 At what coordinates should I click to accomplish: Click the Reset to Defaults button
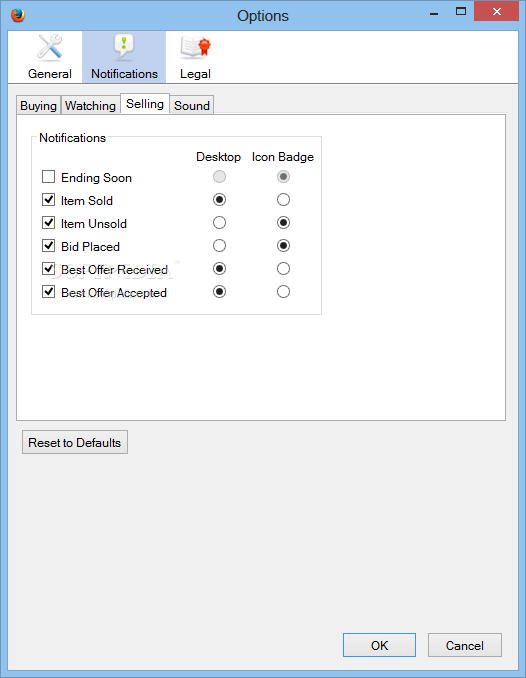pyautogui.click(x=75, y=442)
